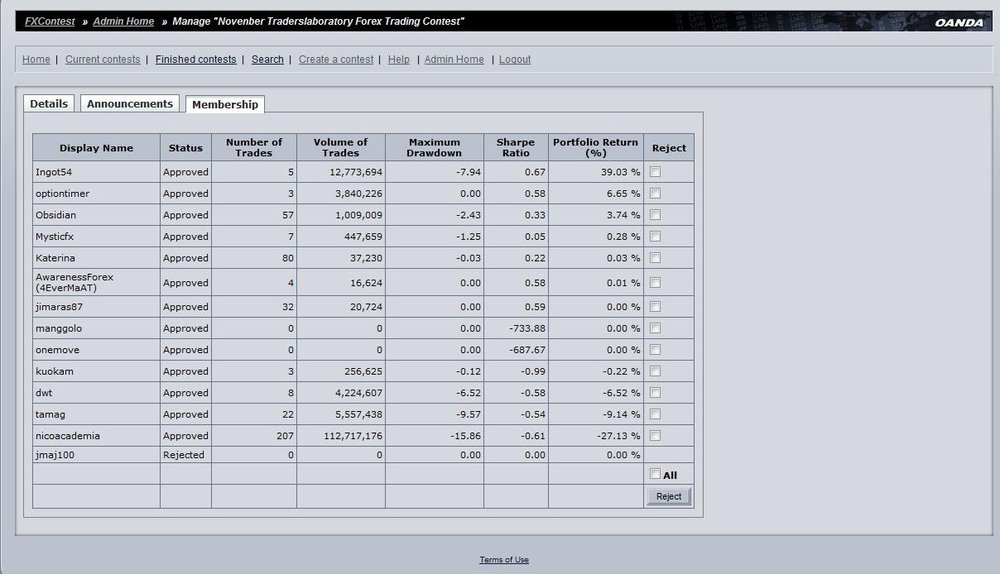Tick the Reject checkbox for onemove

click(x=655, y=350)
